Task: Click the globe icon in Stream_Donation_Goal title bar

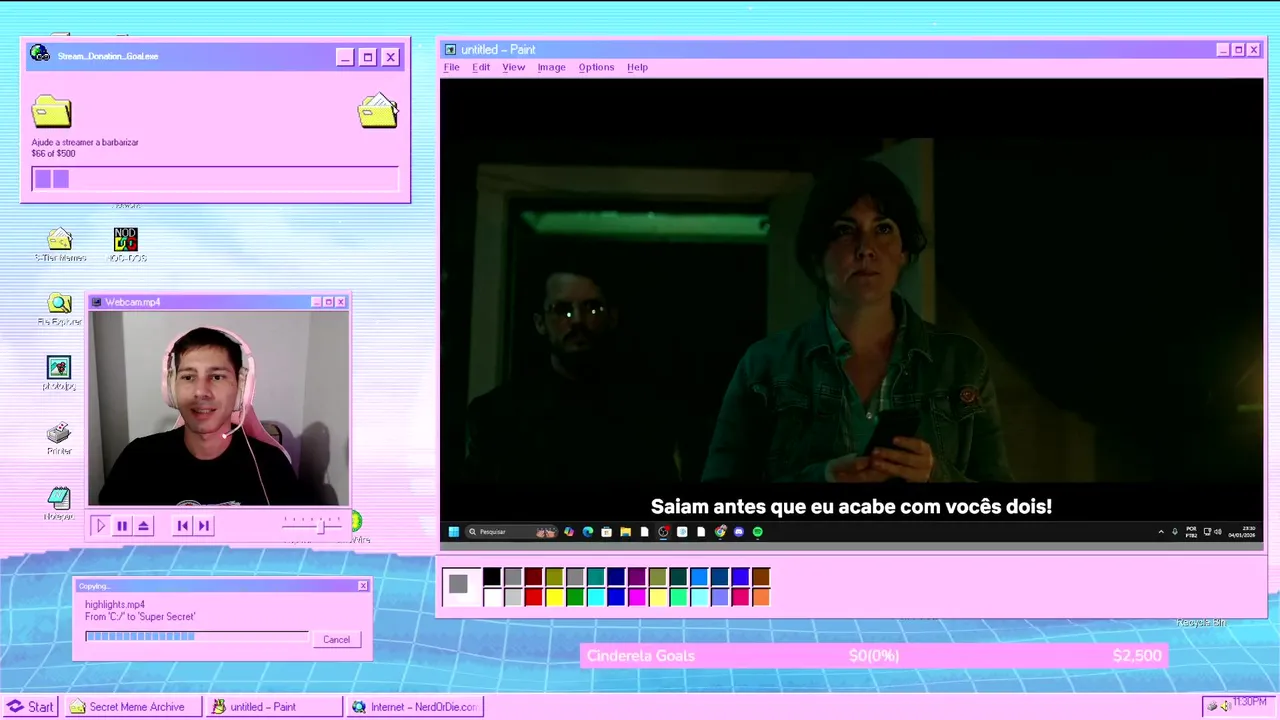Action: point(39,54)
